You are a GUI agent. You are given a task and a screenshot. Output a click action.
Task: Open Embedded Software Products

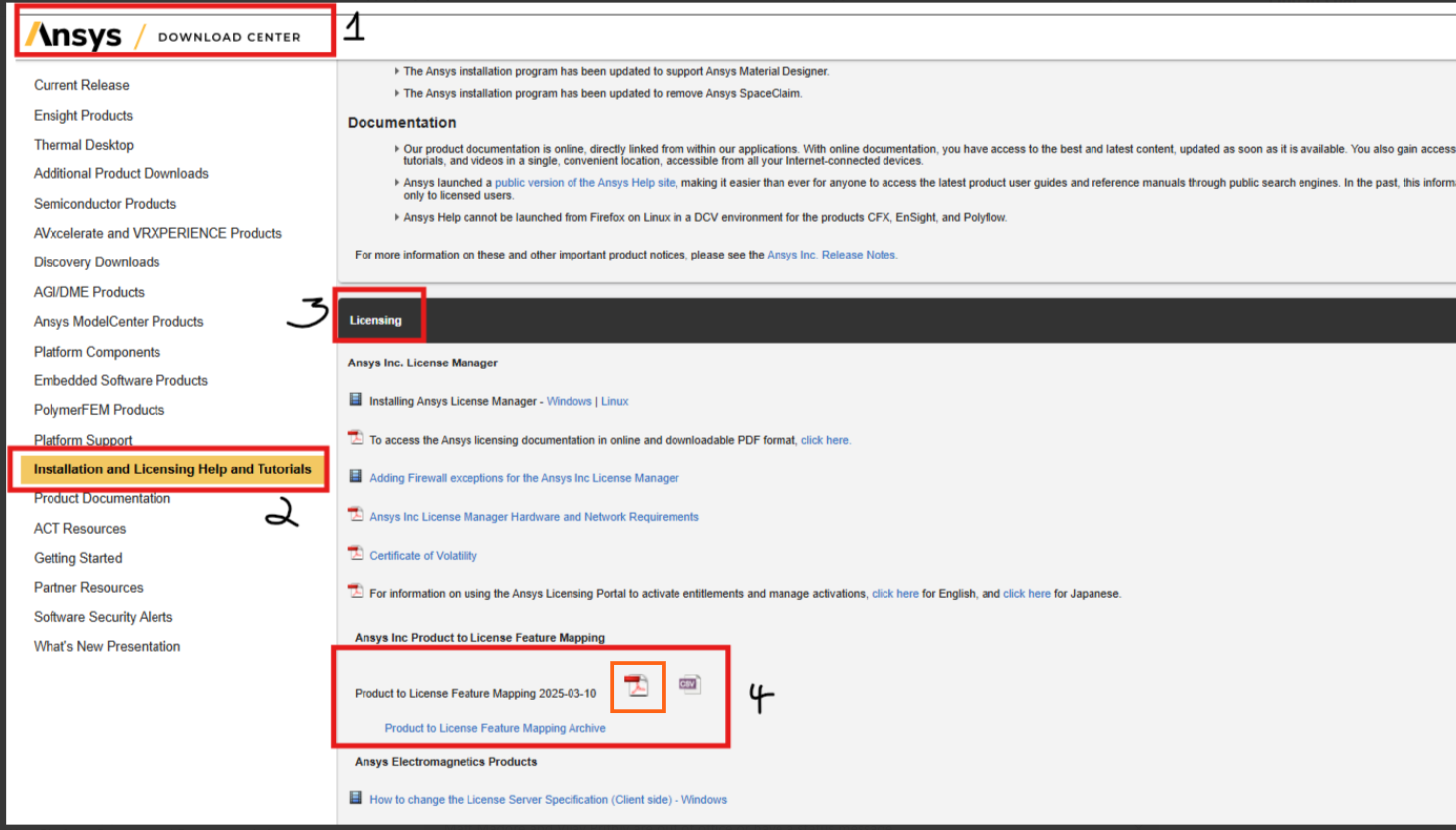pos(121,380)
